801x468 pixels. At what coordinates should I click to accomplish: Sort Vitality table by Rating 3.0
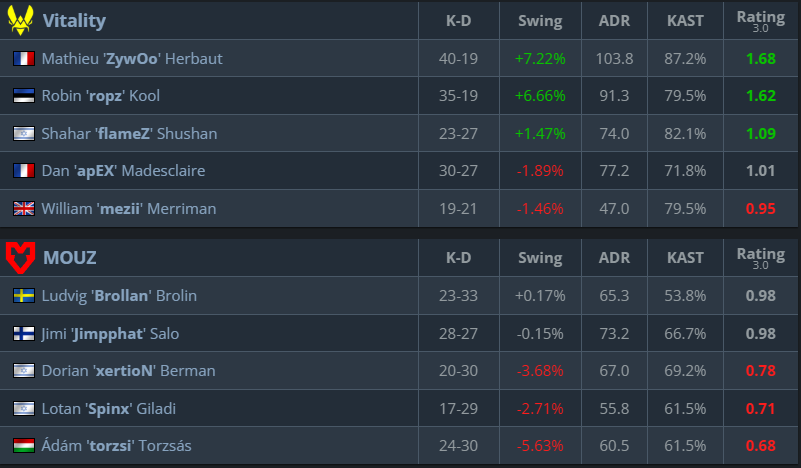[760, 20]
